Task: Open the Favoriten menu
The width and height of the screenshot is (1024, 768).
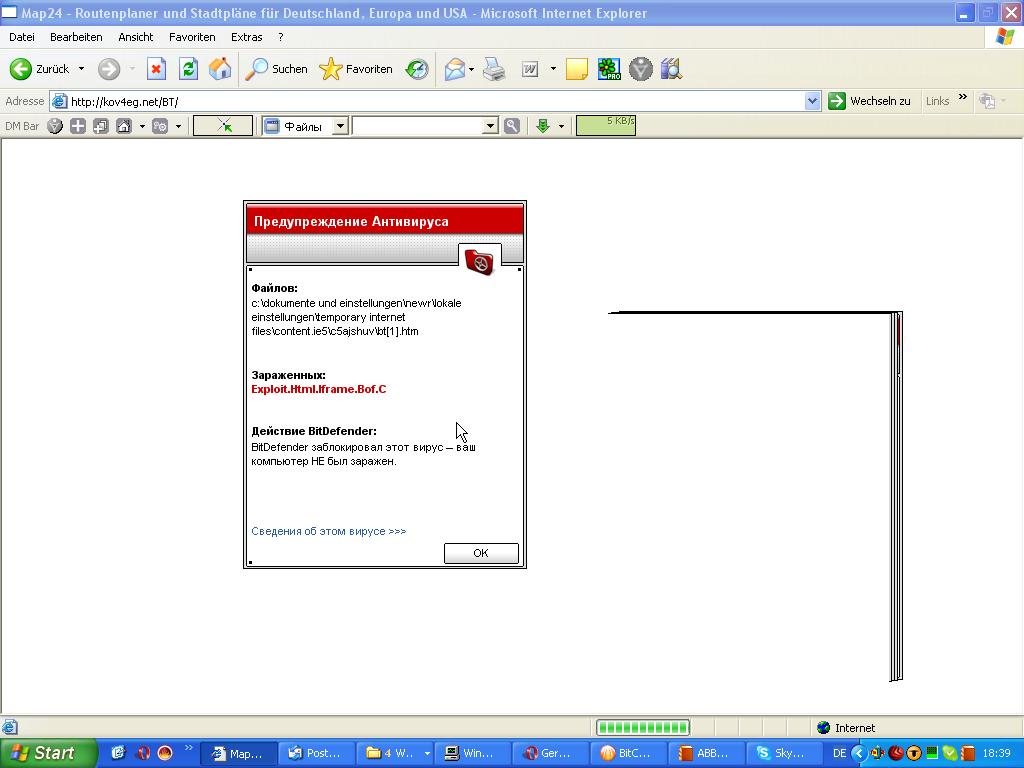Action: (x=192, y=37)
